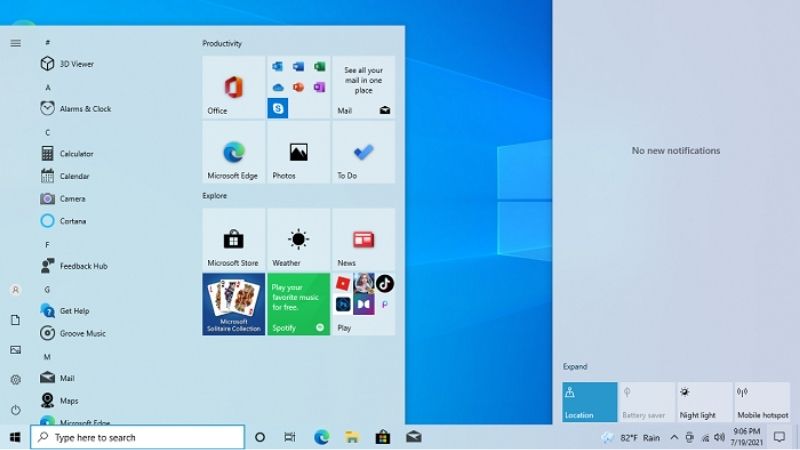Select Feedback Hub in app list
Image resolution: width=800 pixels, height=450 pixels.
[x=82, y=266]
